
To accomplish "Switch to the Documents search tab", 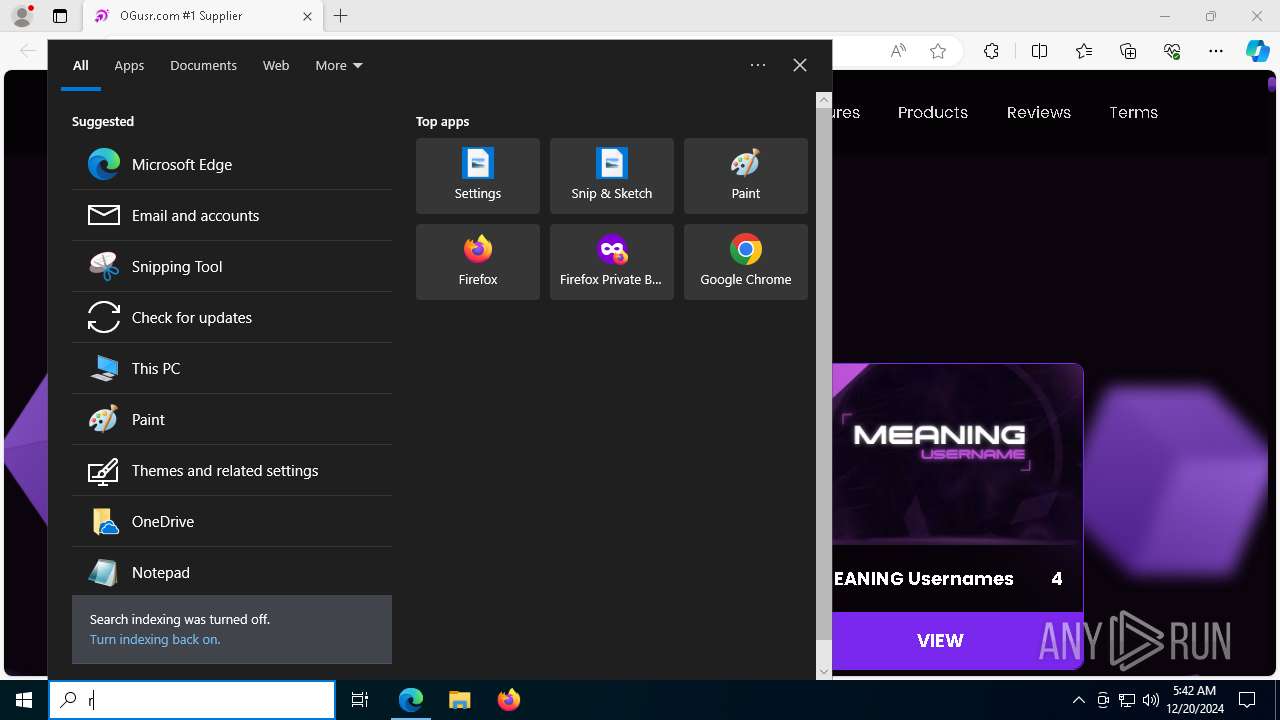I will click(203, 65).
